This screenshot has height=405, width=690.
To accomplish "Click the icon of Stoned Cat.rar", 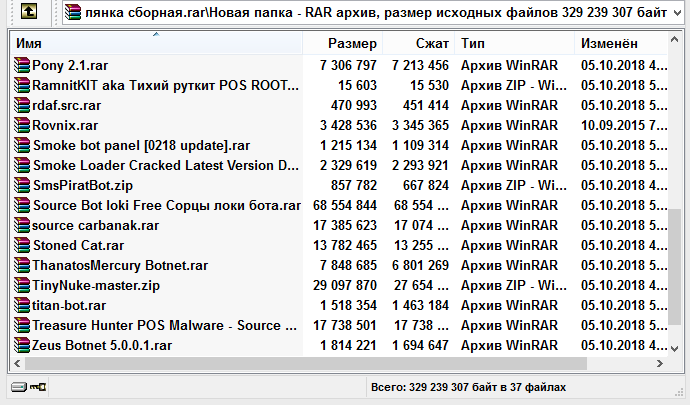I will click(22, 245).
